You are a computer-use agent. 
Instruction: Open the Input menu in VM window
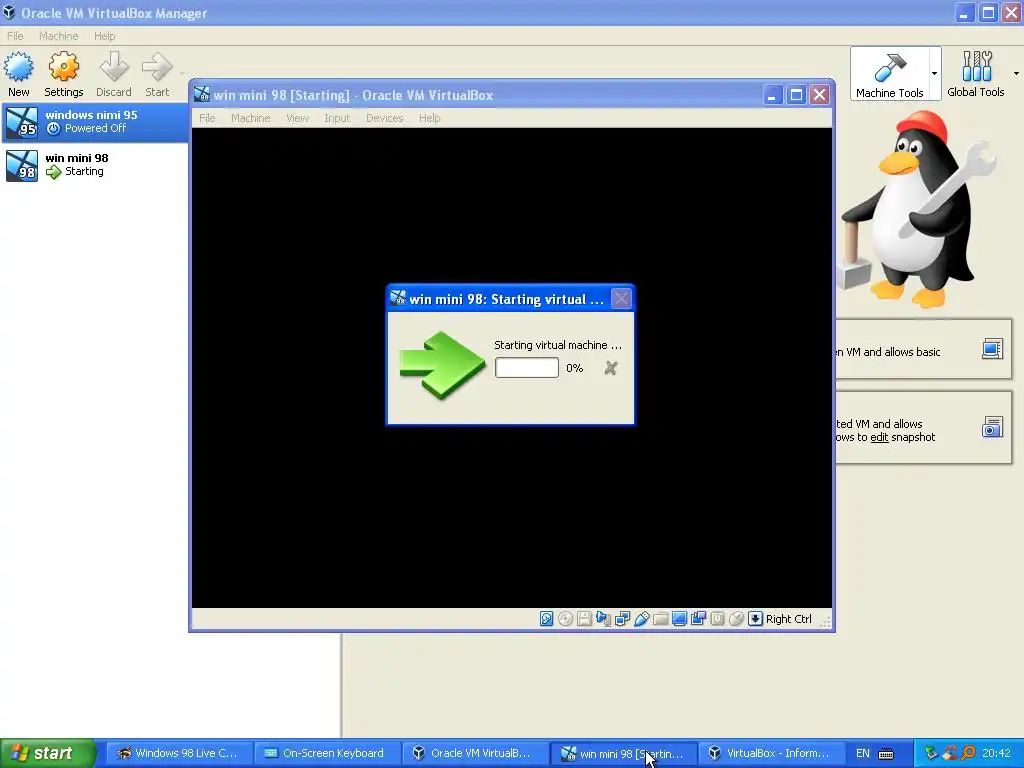[337, 118]
